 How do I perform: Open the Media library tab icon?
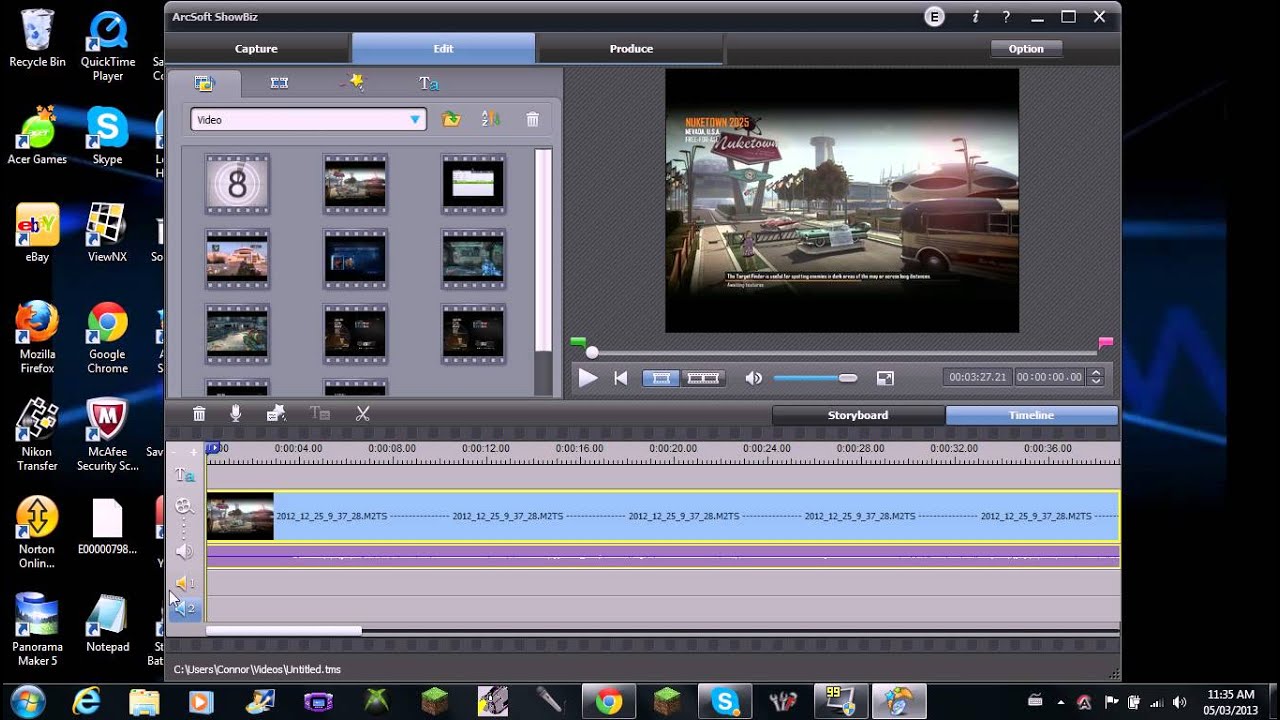pyautogui.click(x=205, y=83)
